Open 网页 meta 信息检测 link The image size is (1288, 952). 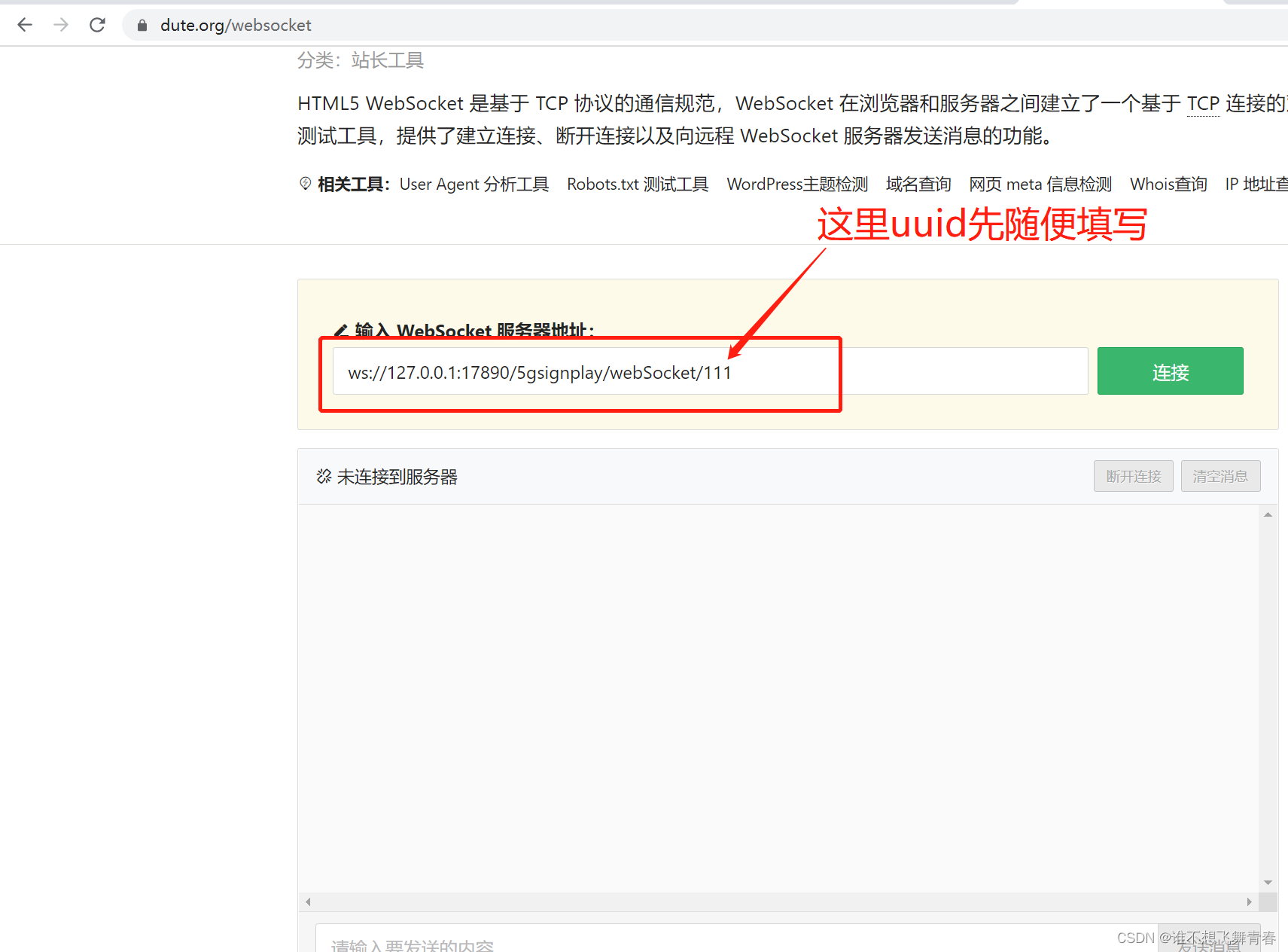[1040, 185]
